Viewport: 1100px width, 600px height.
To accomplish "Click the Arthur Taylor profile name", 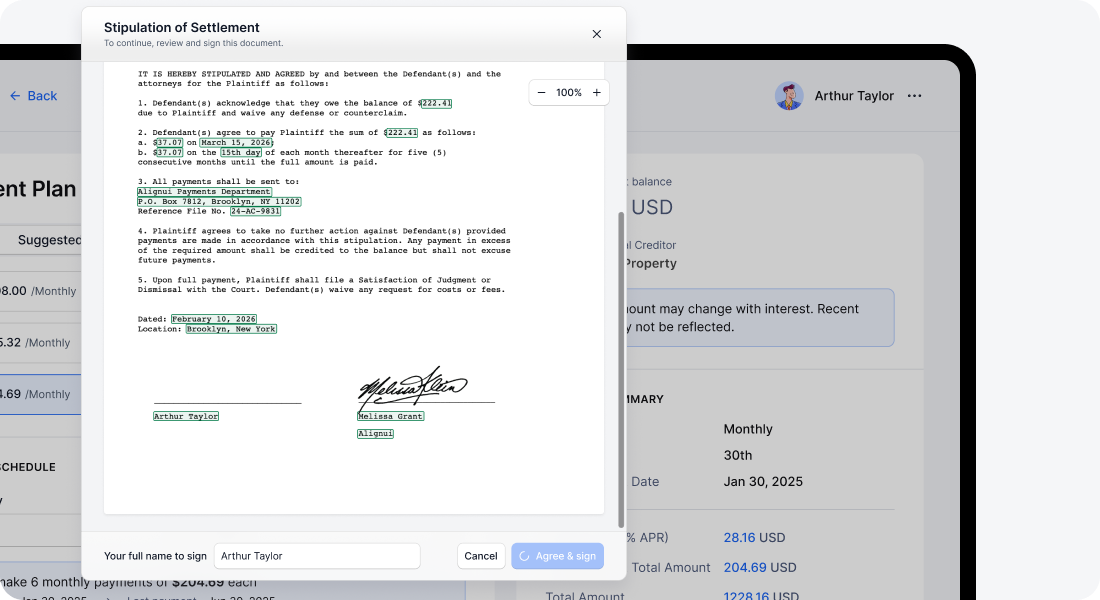I will point(854,96).
